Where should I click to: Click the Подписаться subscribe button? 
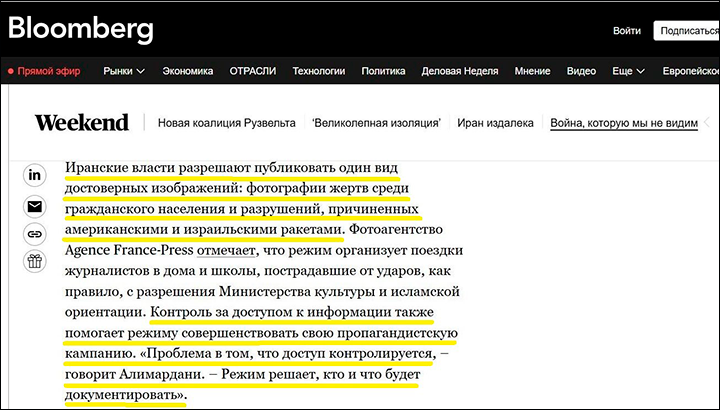[687, 31]
